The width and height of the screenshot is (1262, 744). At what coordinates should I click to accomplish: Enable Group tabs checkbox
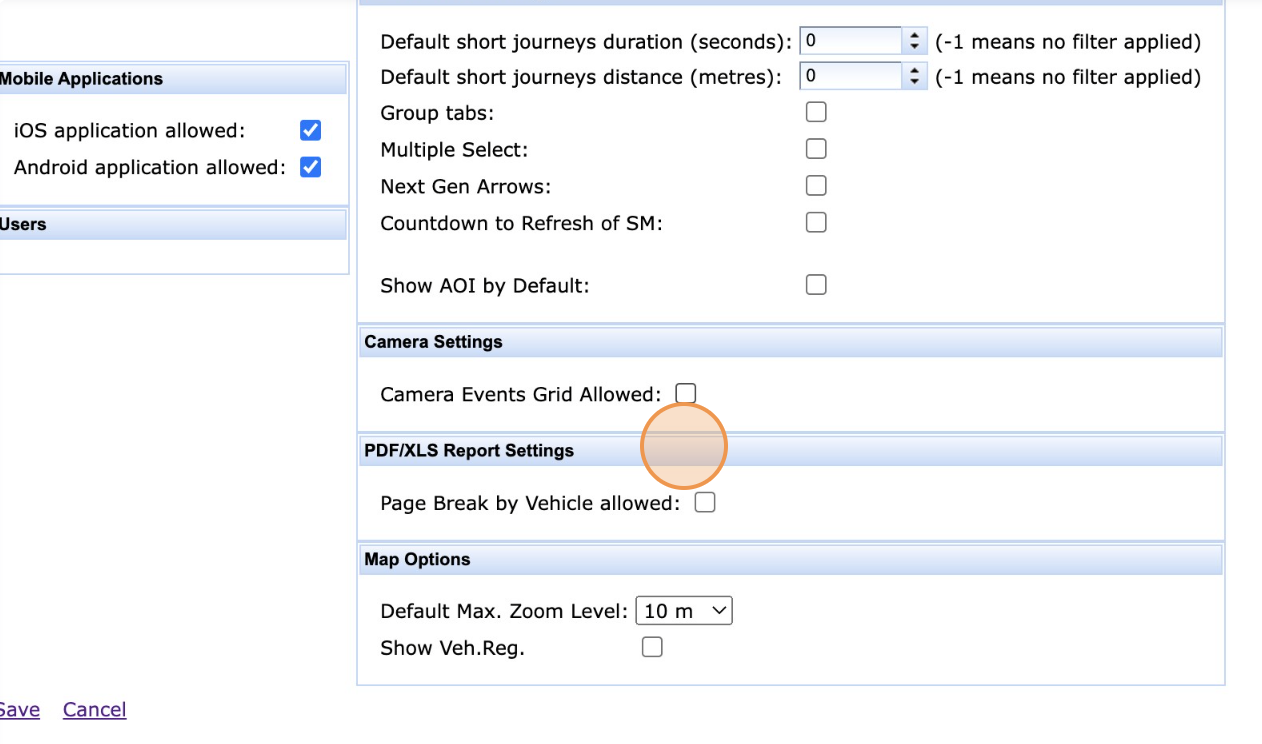(x=816, y=112)
